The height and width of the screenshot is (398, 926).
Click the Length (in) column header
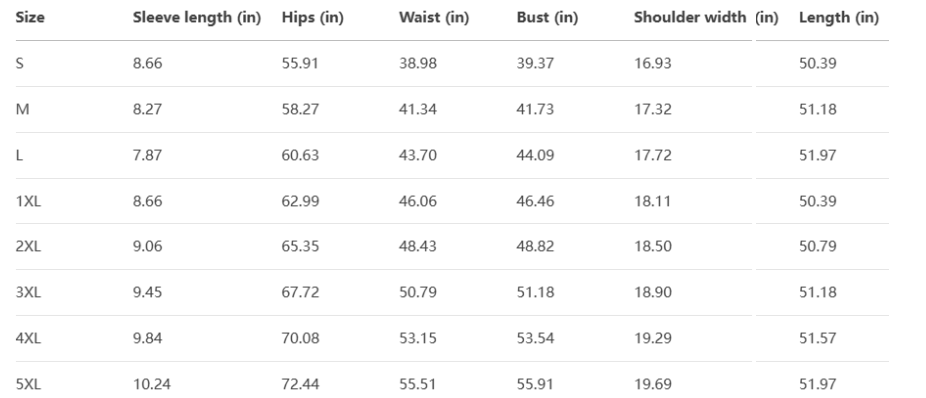tap(839, 18)
